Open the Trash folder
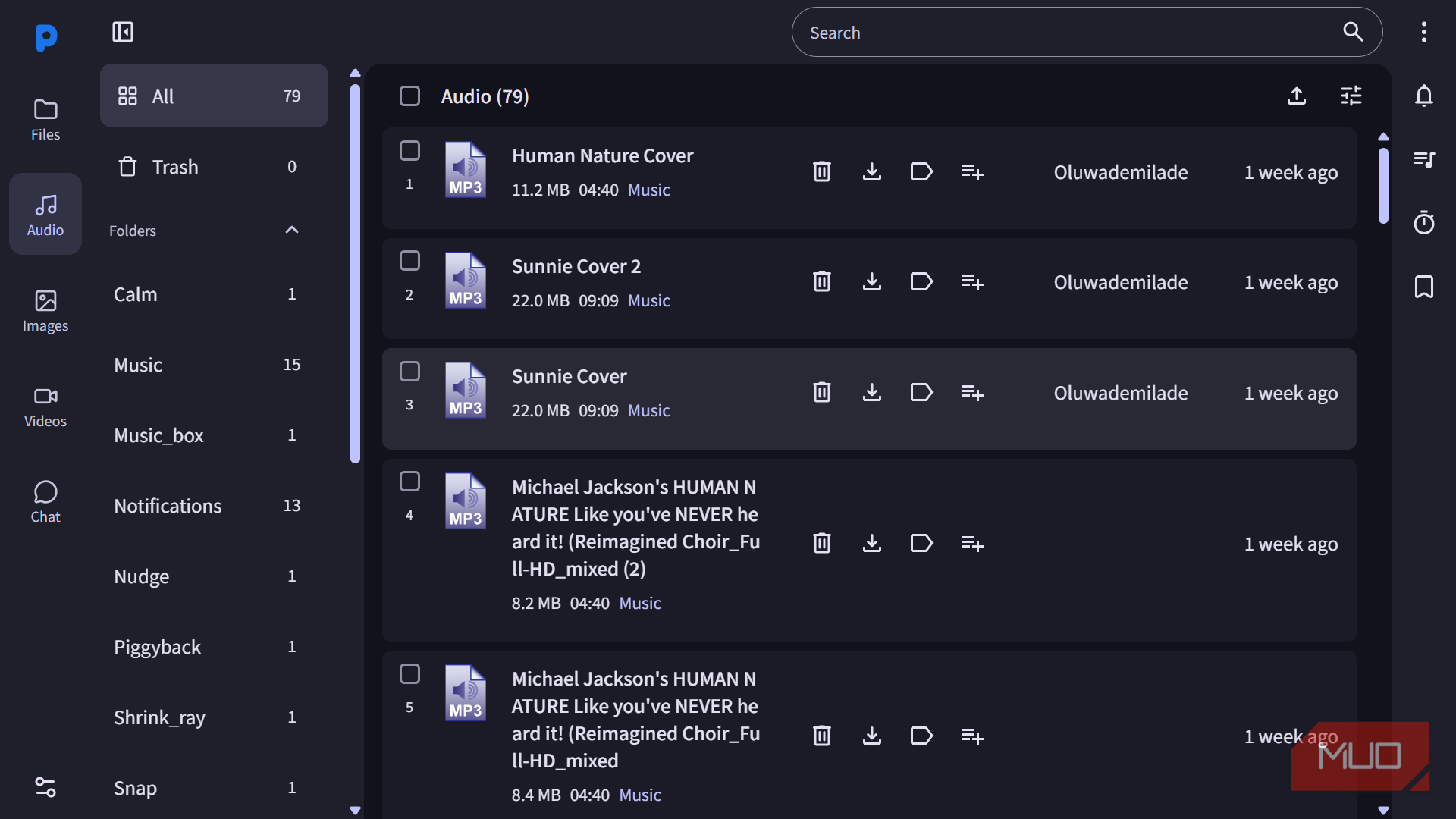Screen dimensions: 1456x819 coord(214,167)
